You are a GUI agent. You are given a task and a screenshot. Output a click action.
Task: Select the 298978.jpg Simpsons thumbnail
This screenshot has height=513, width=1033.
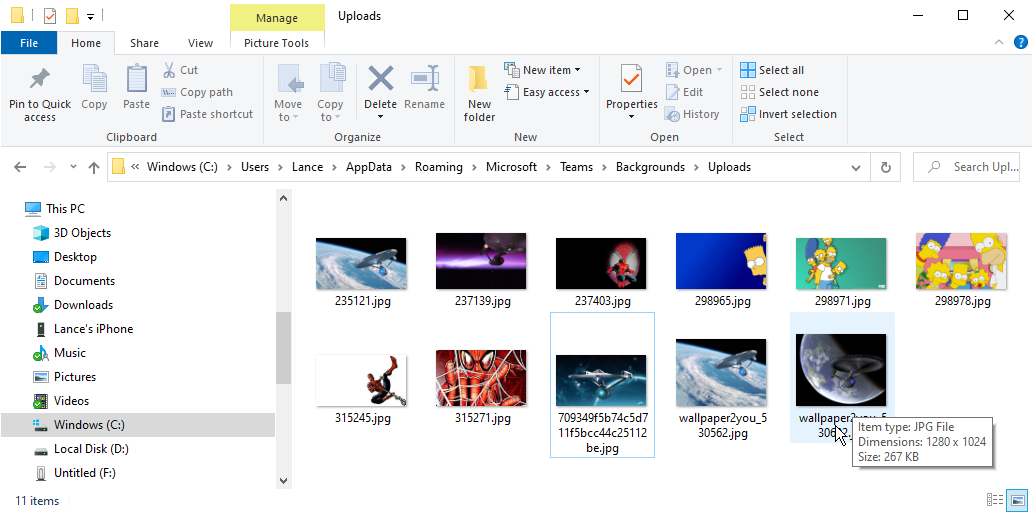coord(961,261)
